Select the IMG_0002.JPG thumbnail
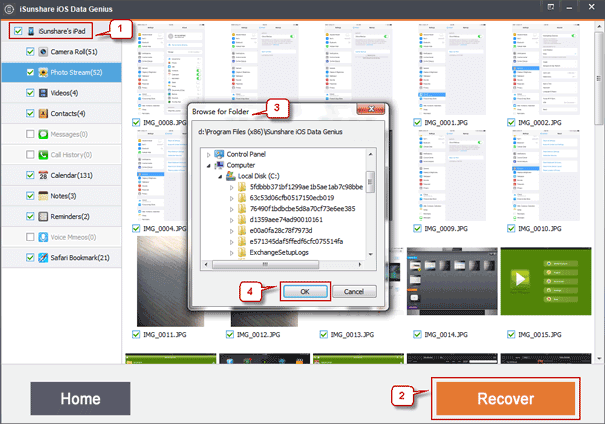605x424 pixels. (x=546, y=69)
